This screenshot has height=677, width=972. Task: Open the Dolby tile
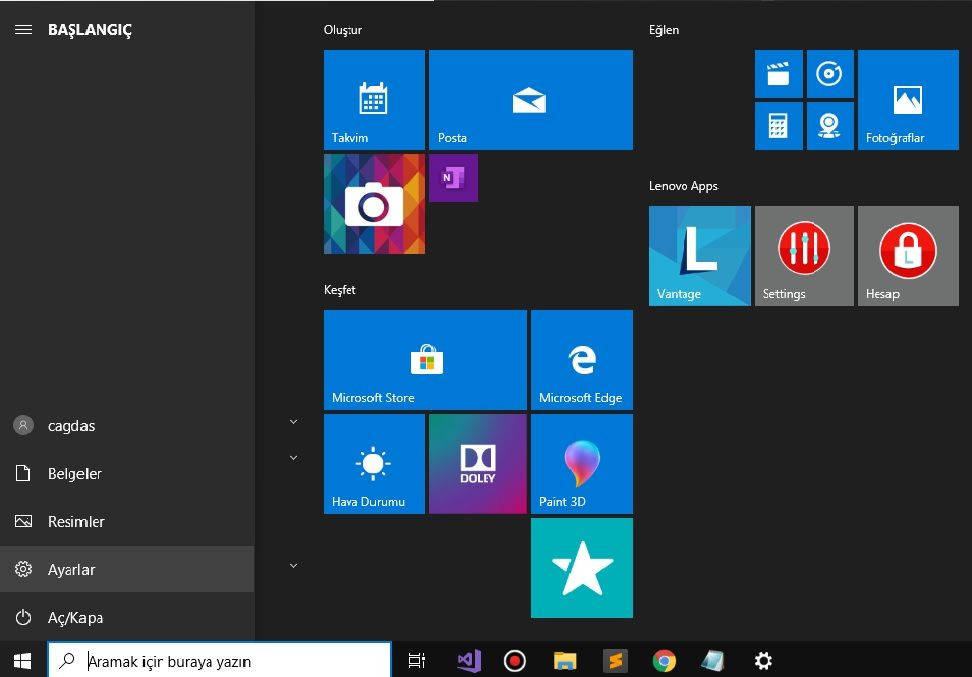click(478, 464)
